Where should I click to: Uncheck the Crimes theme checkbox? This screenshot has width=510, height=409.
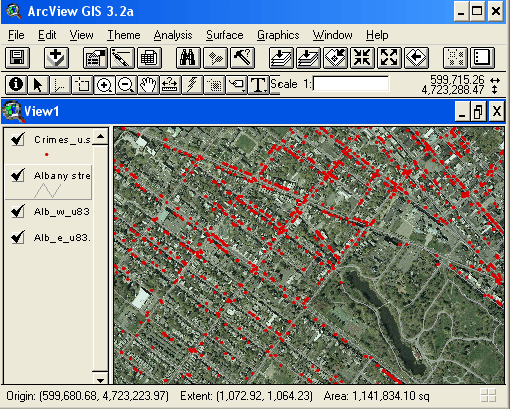click(18, 139)
